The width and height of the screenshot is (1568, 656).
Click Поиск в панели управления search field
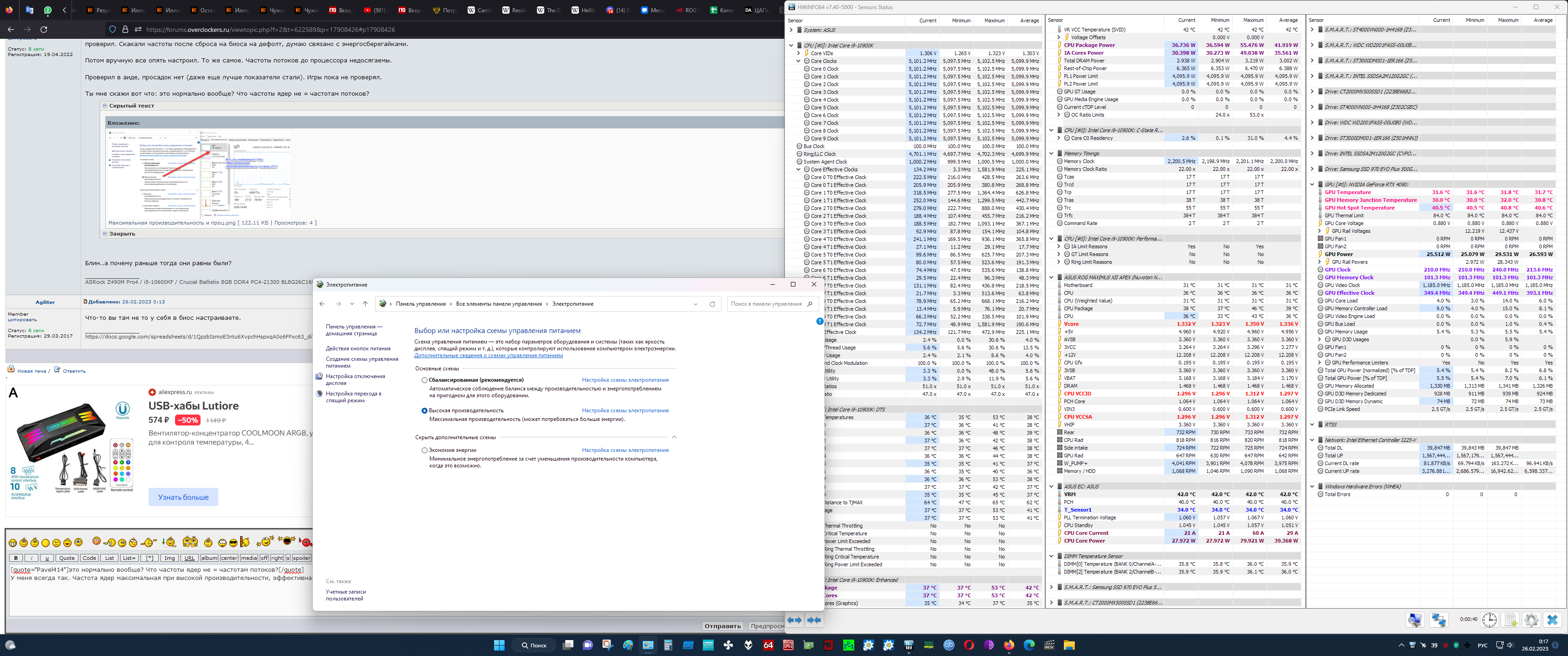(x=766, y=304)
